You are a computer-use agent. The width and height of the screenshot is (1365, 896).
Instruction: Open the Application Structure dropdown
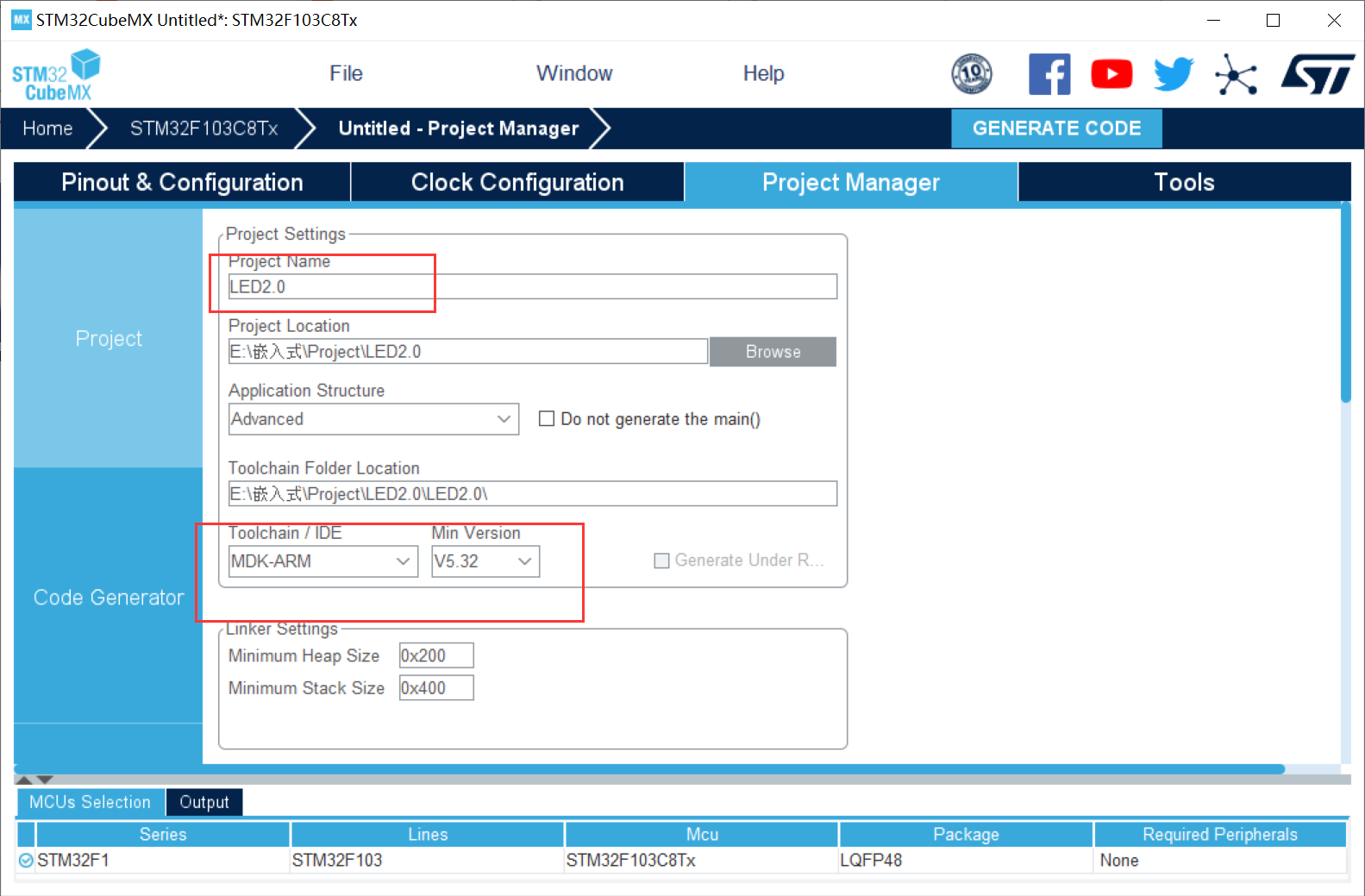click(373, 419)
